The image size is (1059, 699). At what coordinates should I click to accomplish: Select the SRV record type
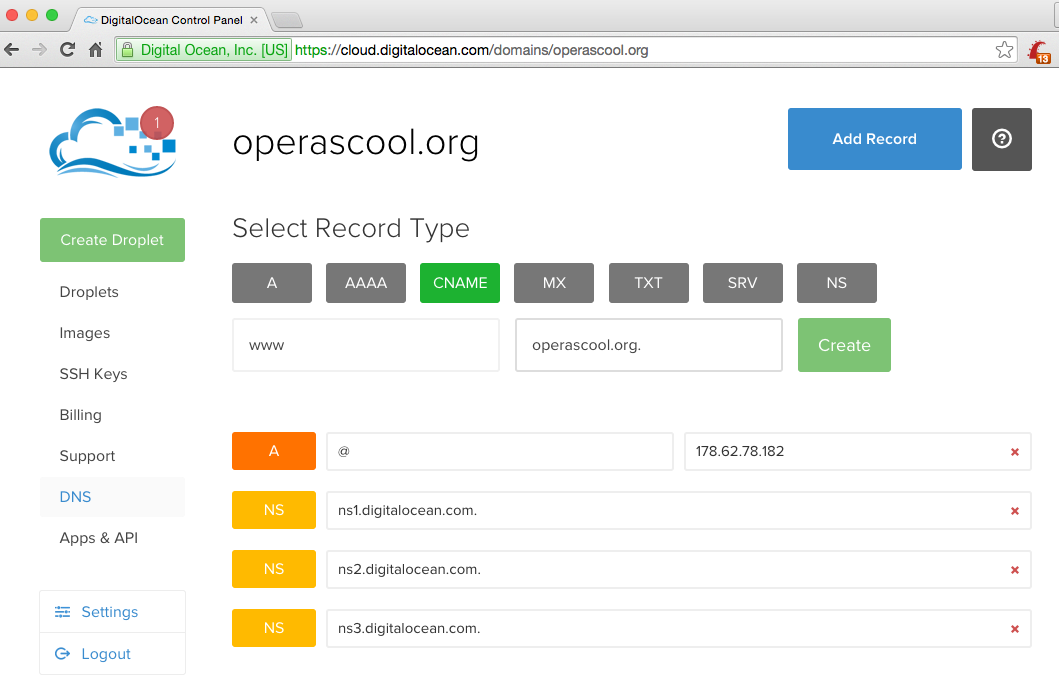tap(742, 283)
